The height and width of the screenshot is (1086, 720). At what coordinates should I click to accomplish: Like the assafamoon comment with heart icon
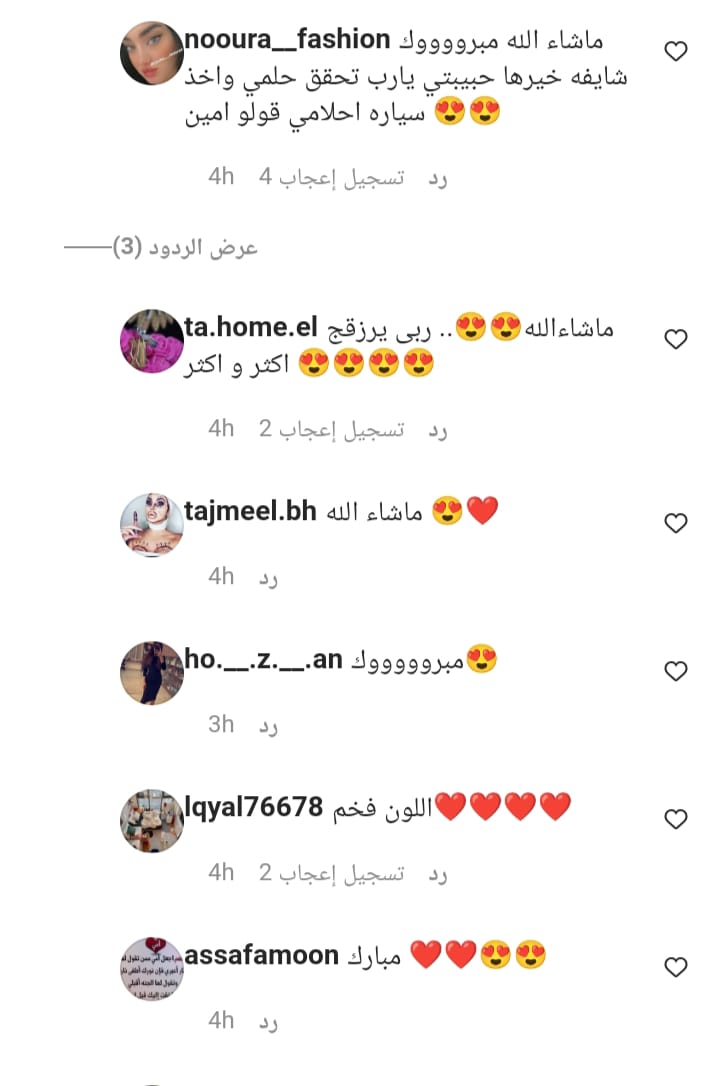coord(676,967)
